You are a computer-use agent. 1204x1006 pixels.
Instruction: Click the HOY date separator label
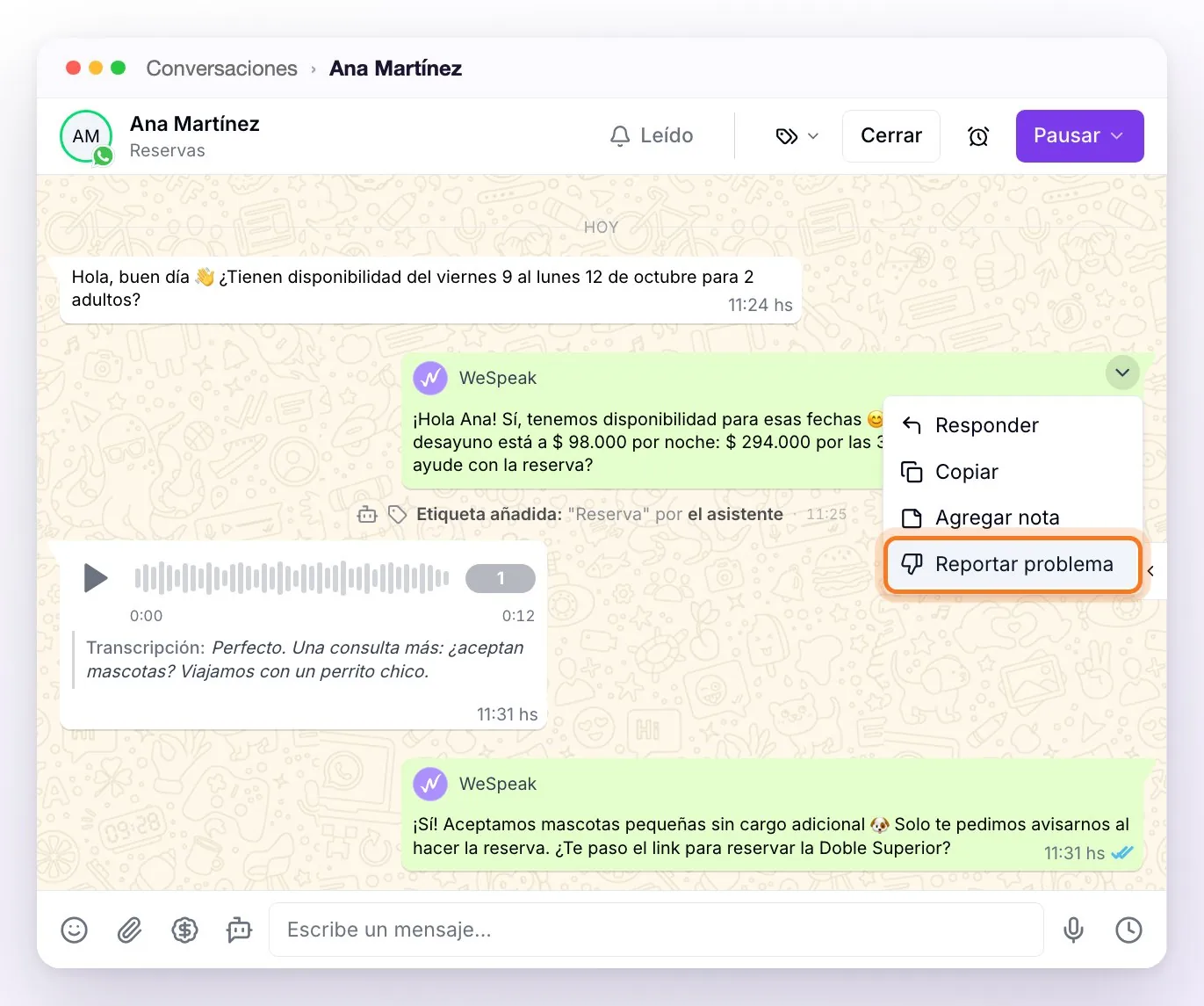602,227
